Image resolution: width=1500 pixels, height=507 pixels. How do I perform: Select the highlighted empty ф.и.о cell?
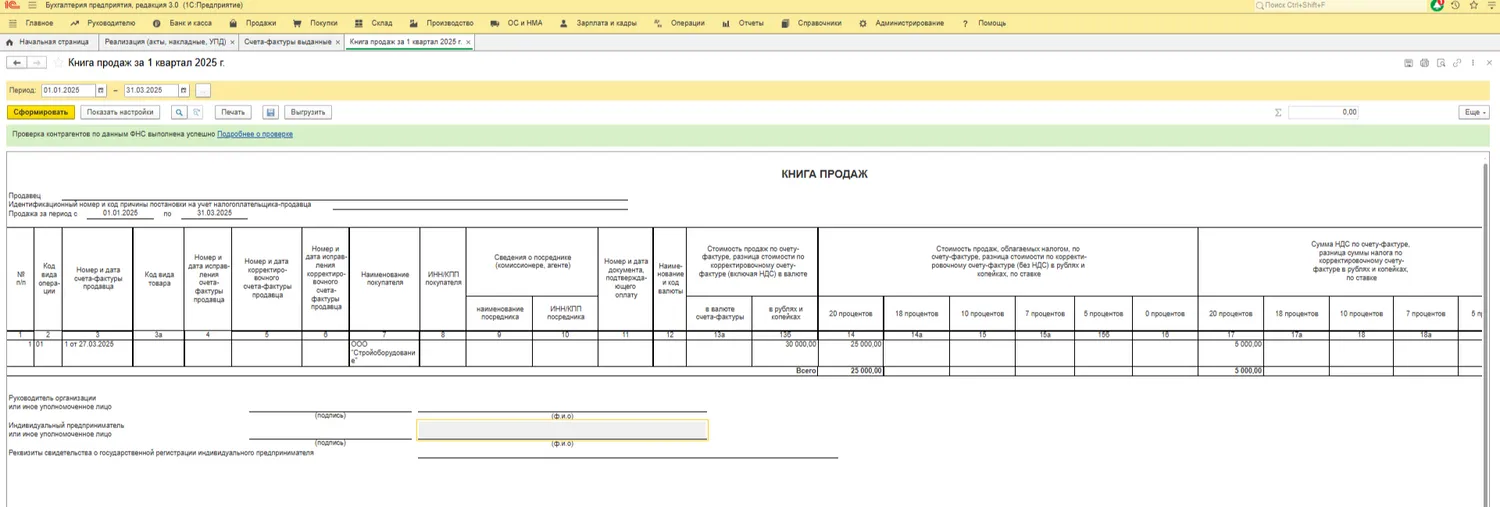[x=562, y=430]
